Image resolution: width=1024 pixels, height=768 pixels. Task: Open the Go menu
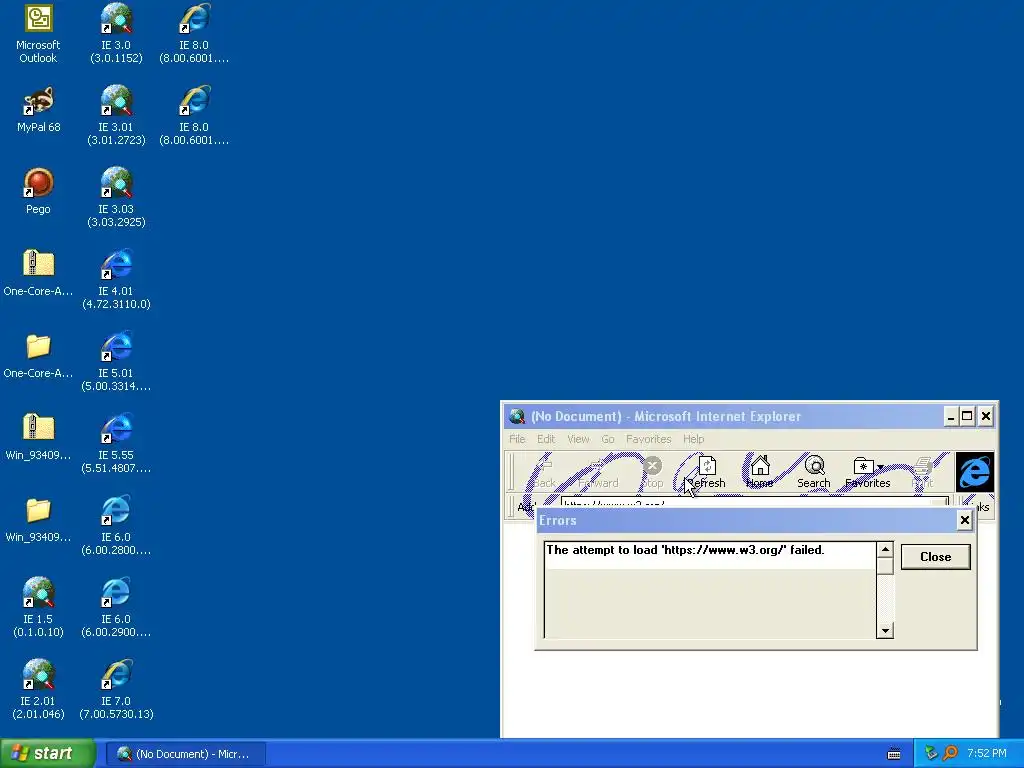click(x=608, y=439)
